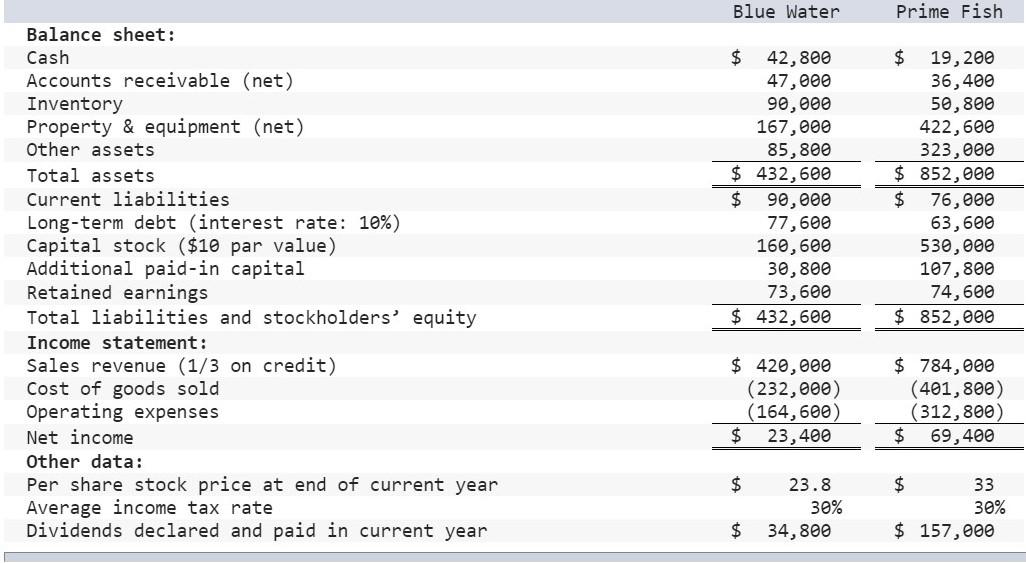Select Prime Fish other assets 323,000
This screenshot has height=563, width=1026.
click(x=957, y=149)
